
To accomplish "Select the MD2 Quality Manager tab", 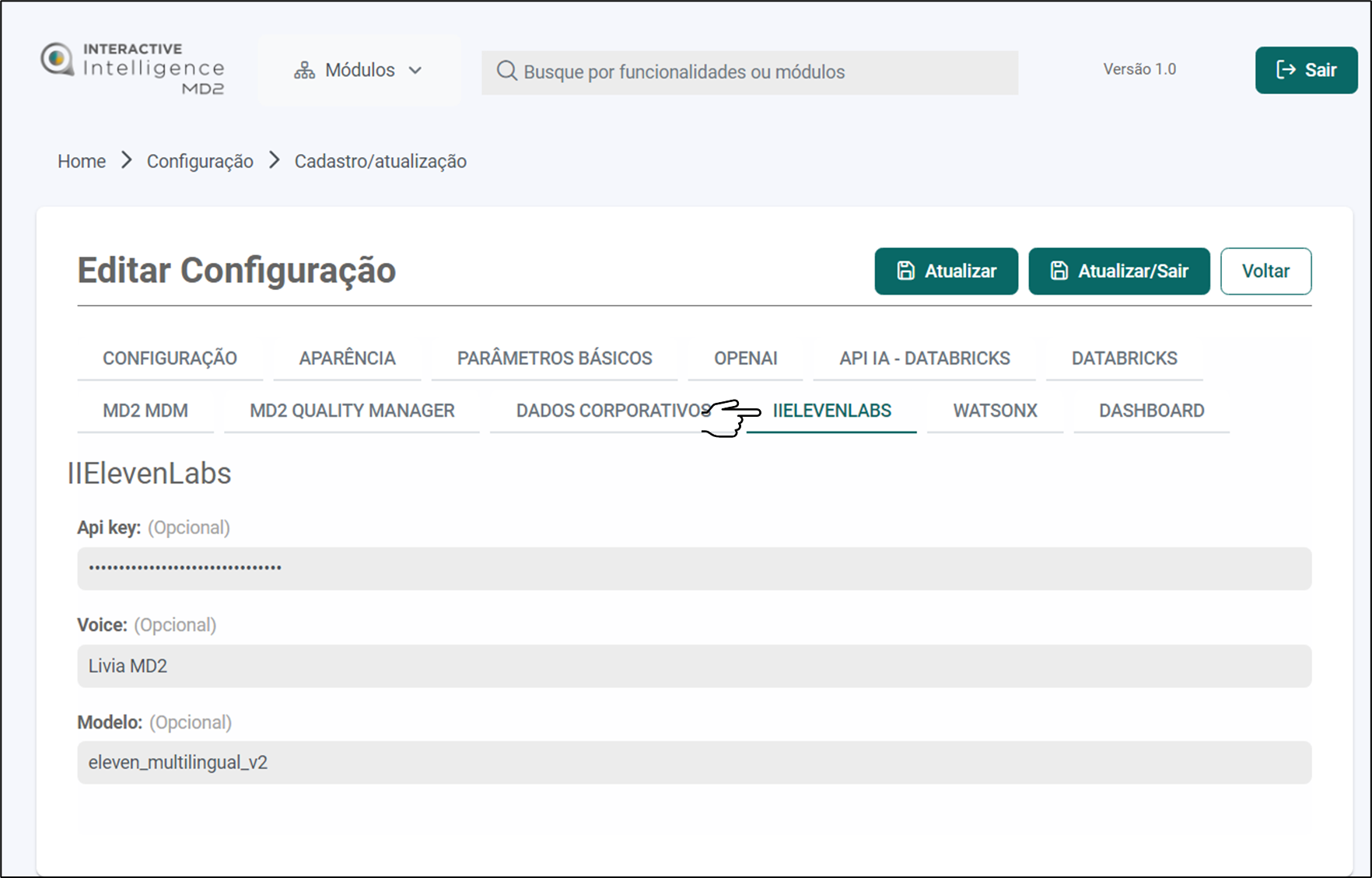I will pos(352,411).
